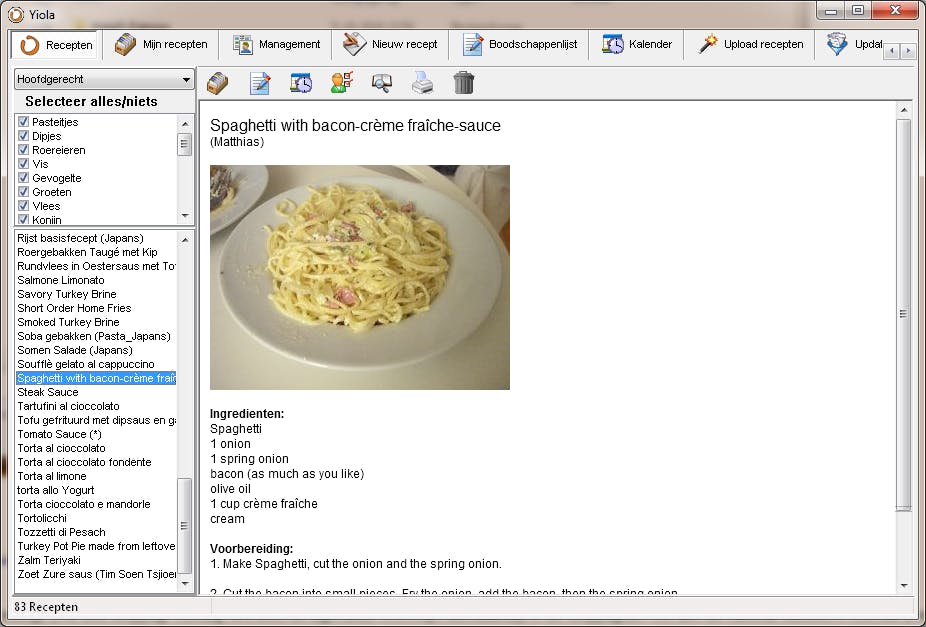Image resolution: width=926 pixels, height=627 pixels.
Task: Click the person with checklist icon
Action: coord(342,83)
